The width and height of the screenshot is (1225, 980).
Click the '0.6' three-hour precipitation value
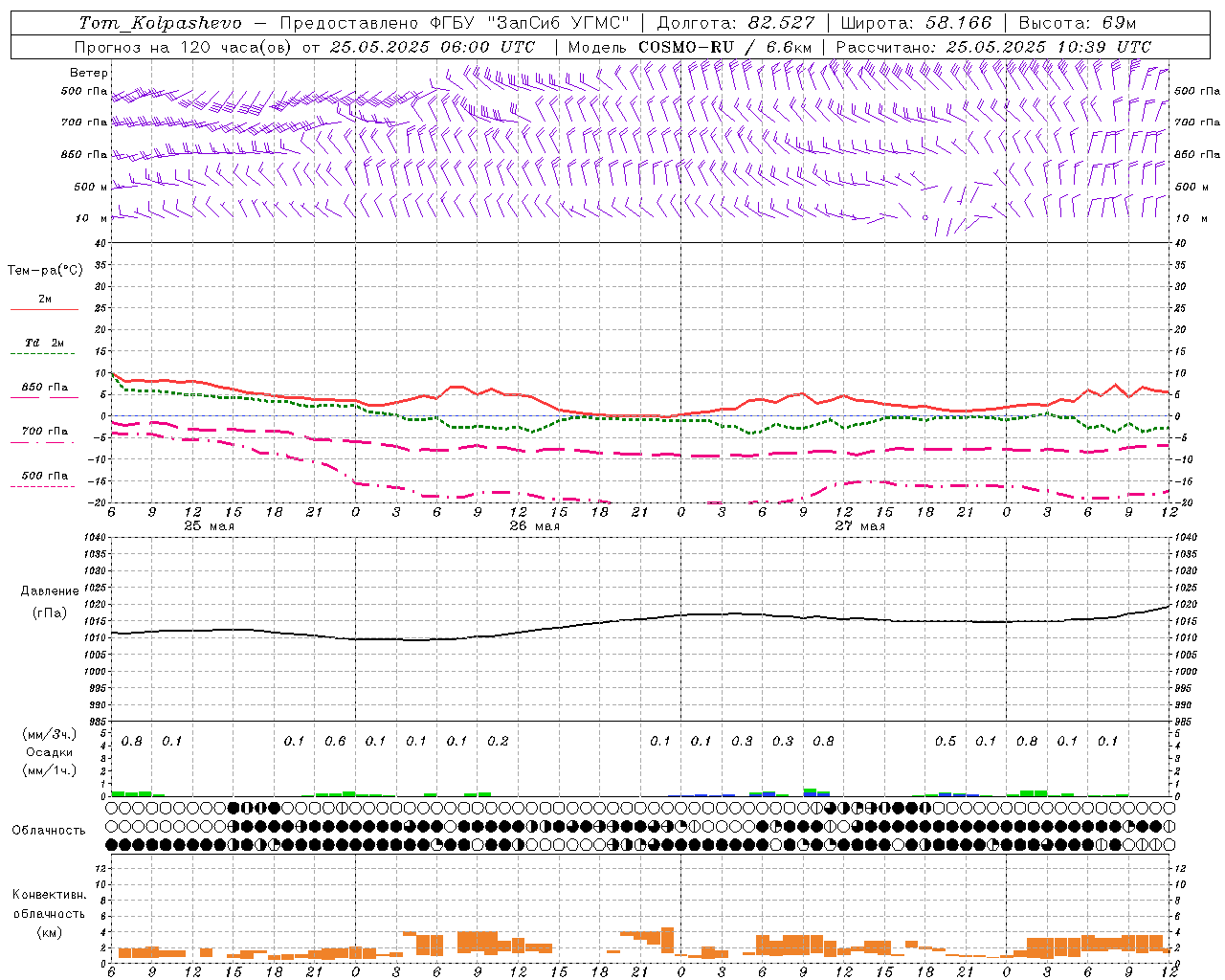(x=335, y=741)
